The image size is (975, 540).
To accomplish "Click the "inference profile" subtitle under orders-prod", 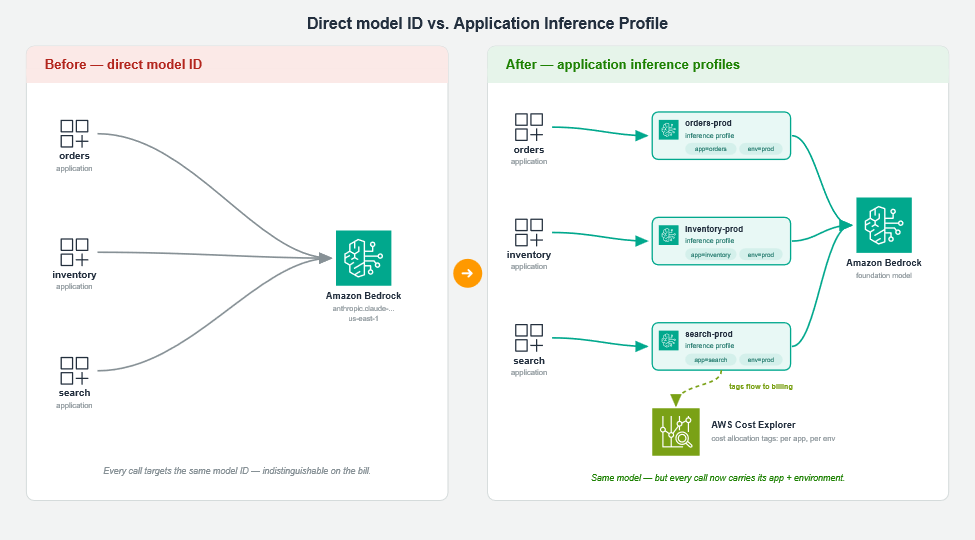I will click(x=709, y=136).
